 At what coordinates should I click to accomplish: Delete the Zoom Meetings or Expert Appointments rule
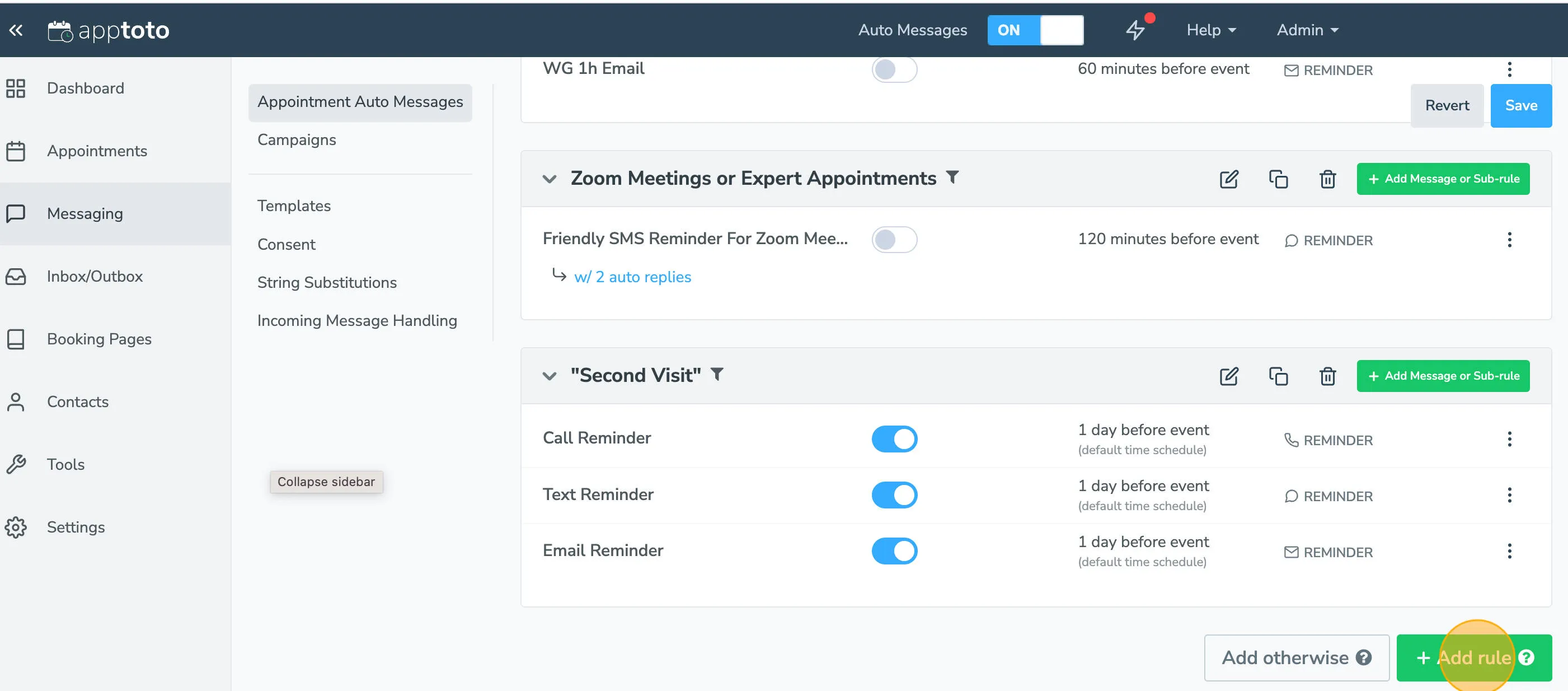pos(1327,179)
